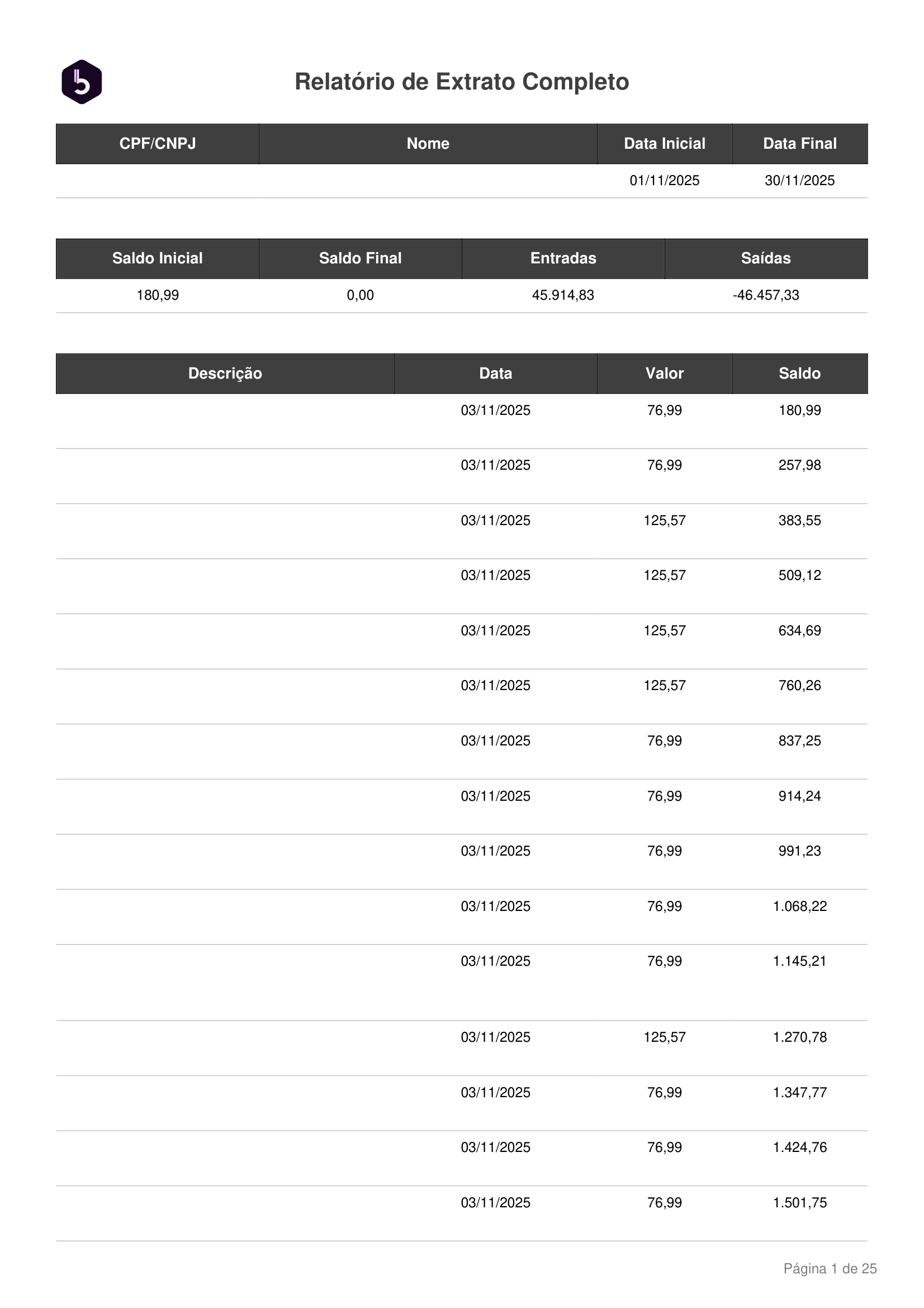
Task: Select the Entradas value 45.914,83
Action: pos(563,295)
